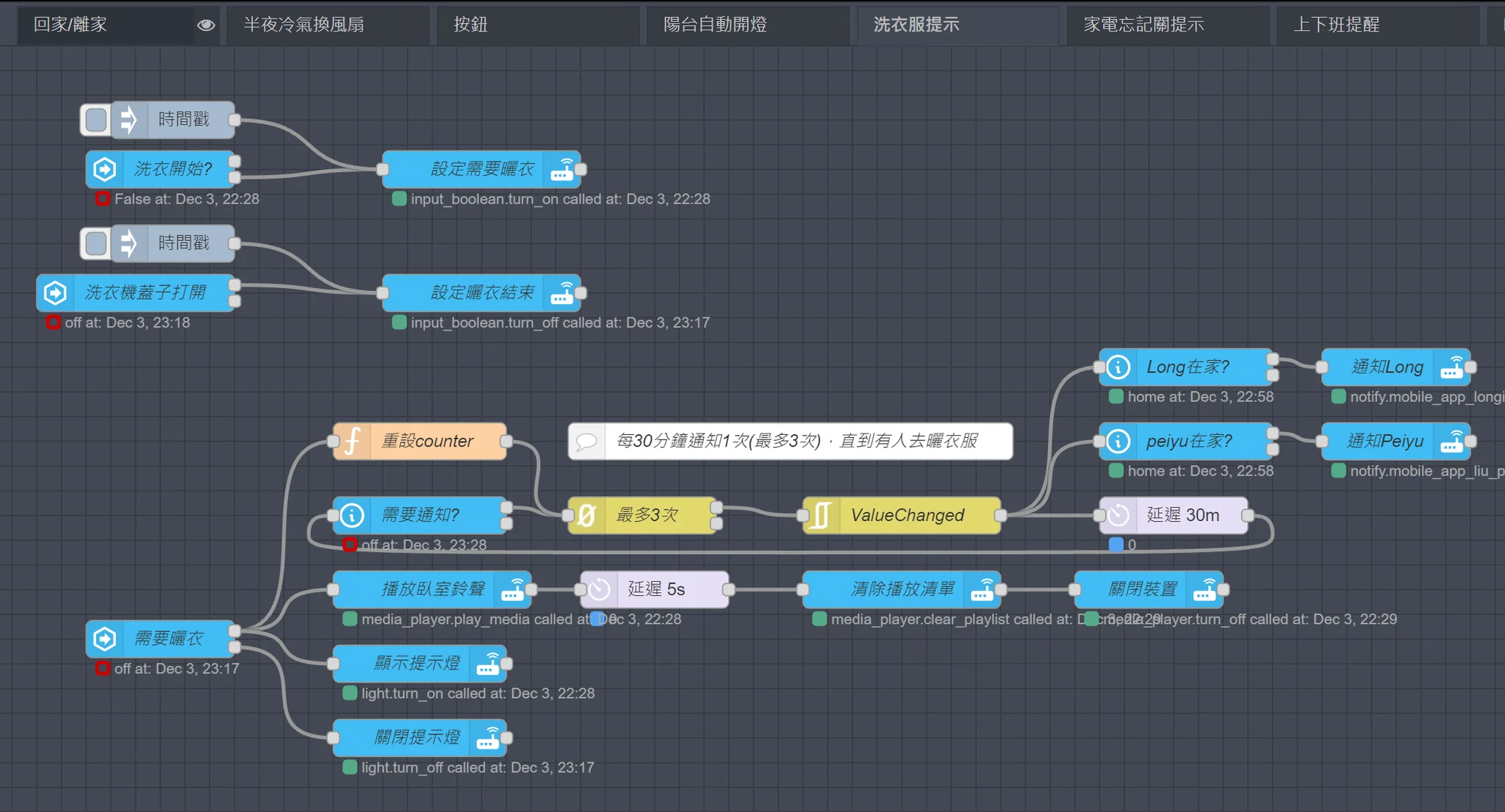Screen dimensions: 1505x812
Task: Click switch icon on ValueChanged node
Action: (821, 515)
